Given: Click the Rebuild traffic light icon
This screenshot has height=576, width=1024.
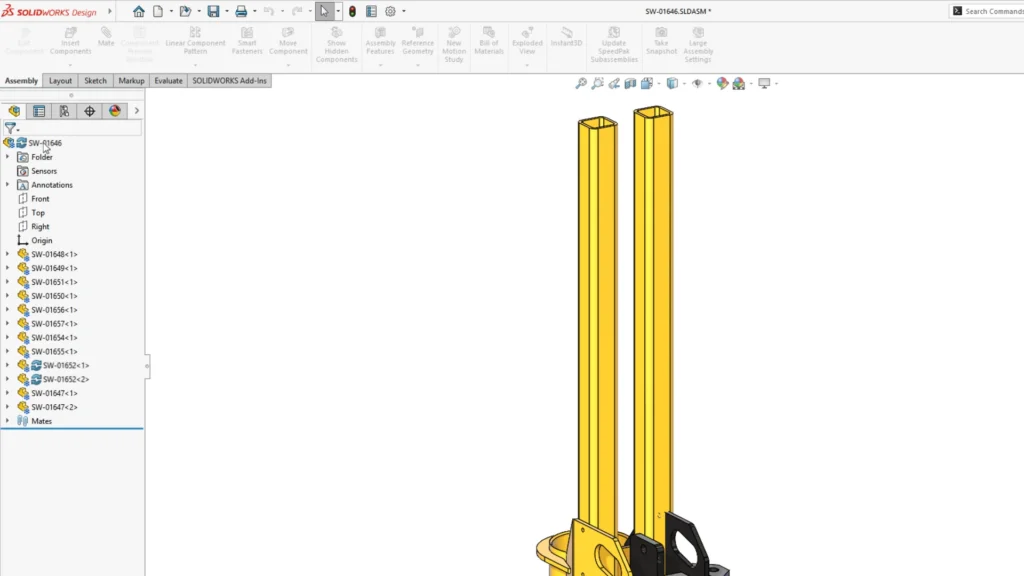Looking at the screenshot, I should click(x=352, y=12).
